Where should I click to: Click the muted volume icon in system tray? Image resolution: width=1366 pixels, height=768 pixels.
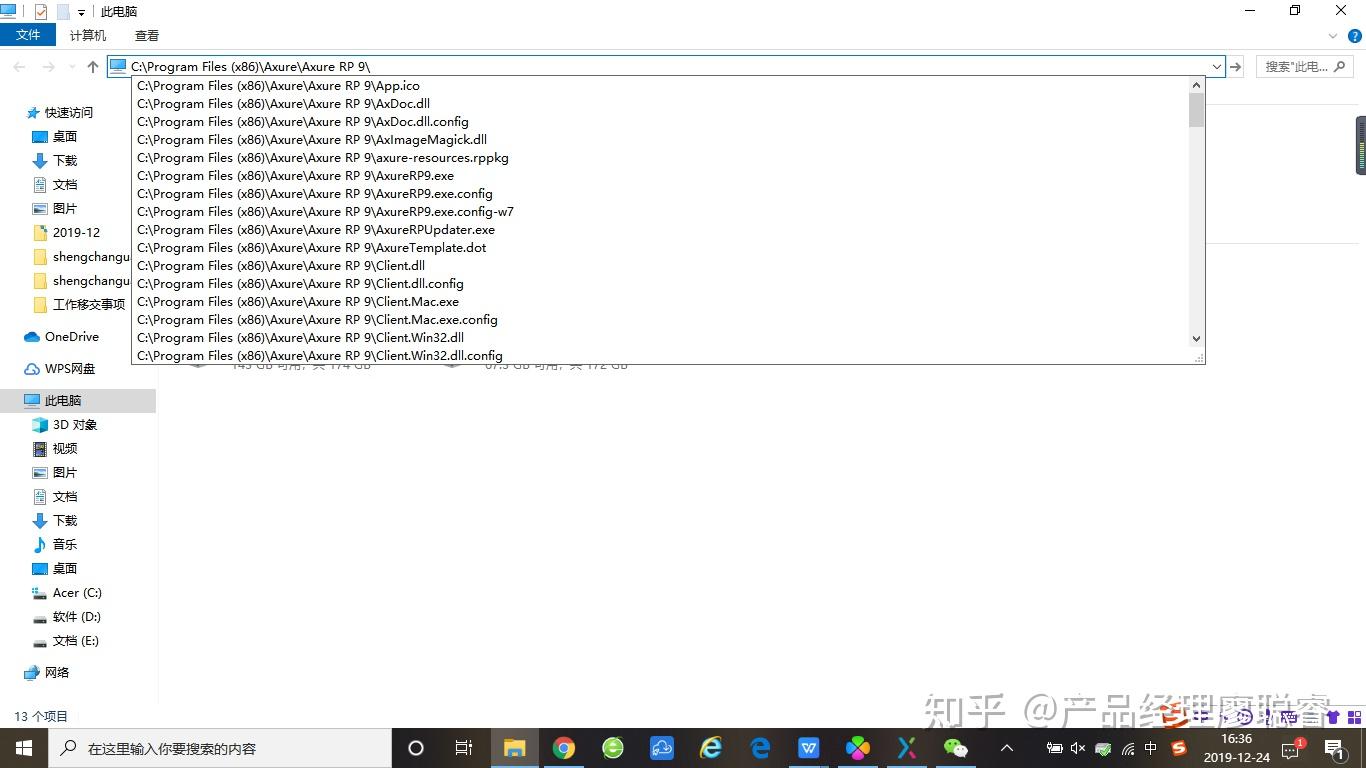point(1078,748)
